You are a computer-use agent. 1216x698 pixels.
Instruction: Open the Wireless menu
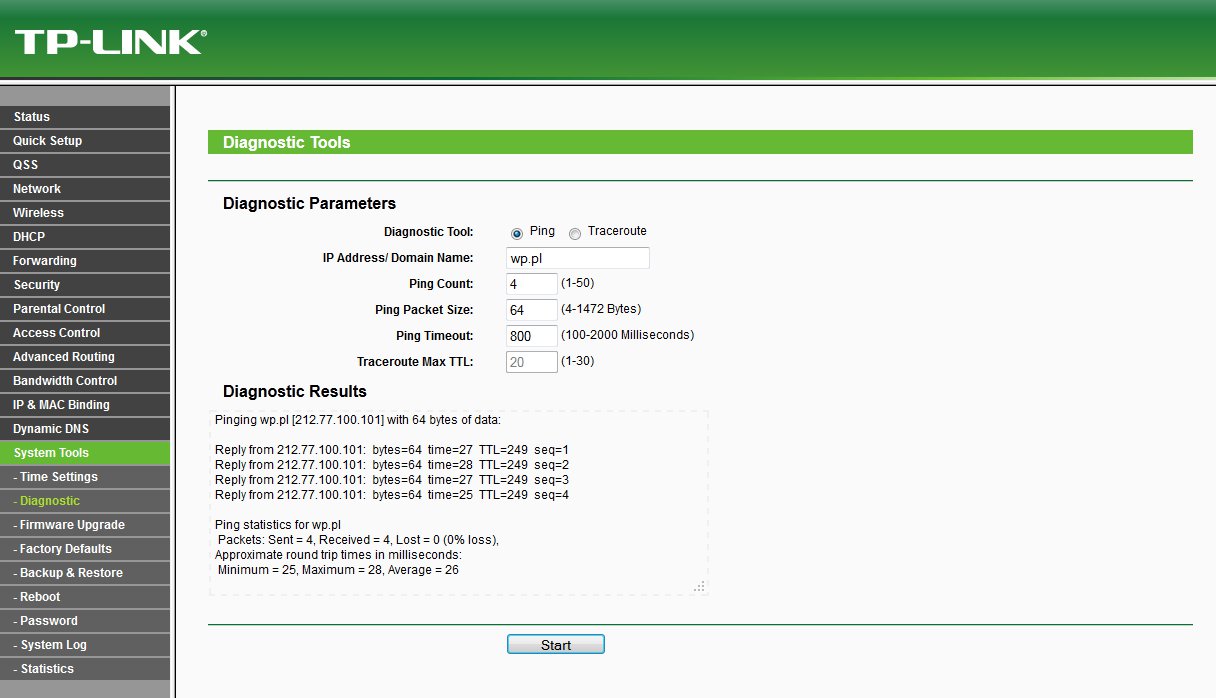[x=85, y=213]
